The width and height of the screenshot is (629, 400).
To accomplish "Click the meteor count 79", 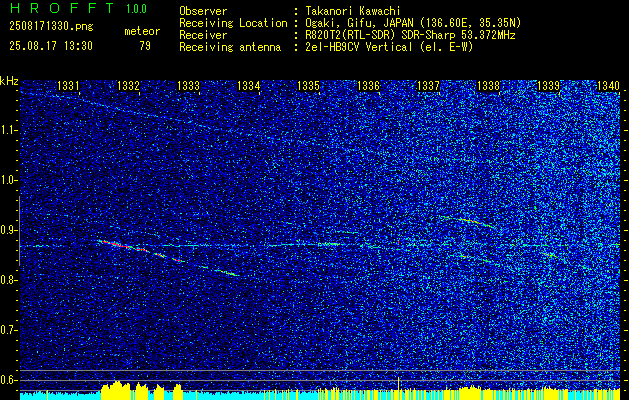I will pos(145,46).
